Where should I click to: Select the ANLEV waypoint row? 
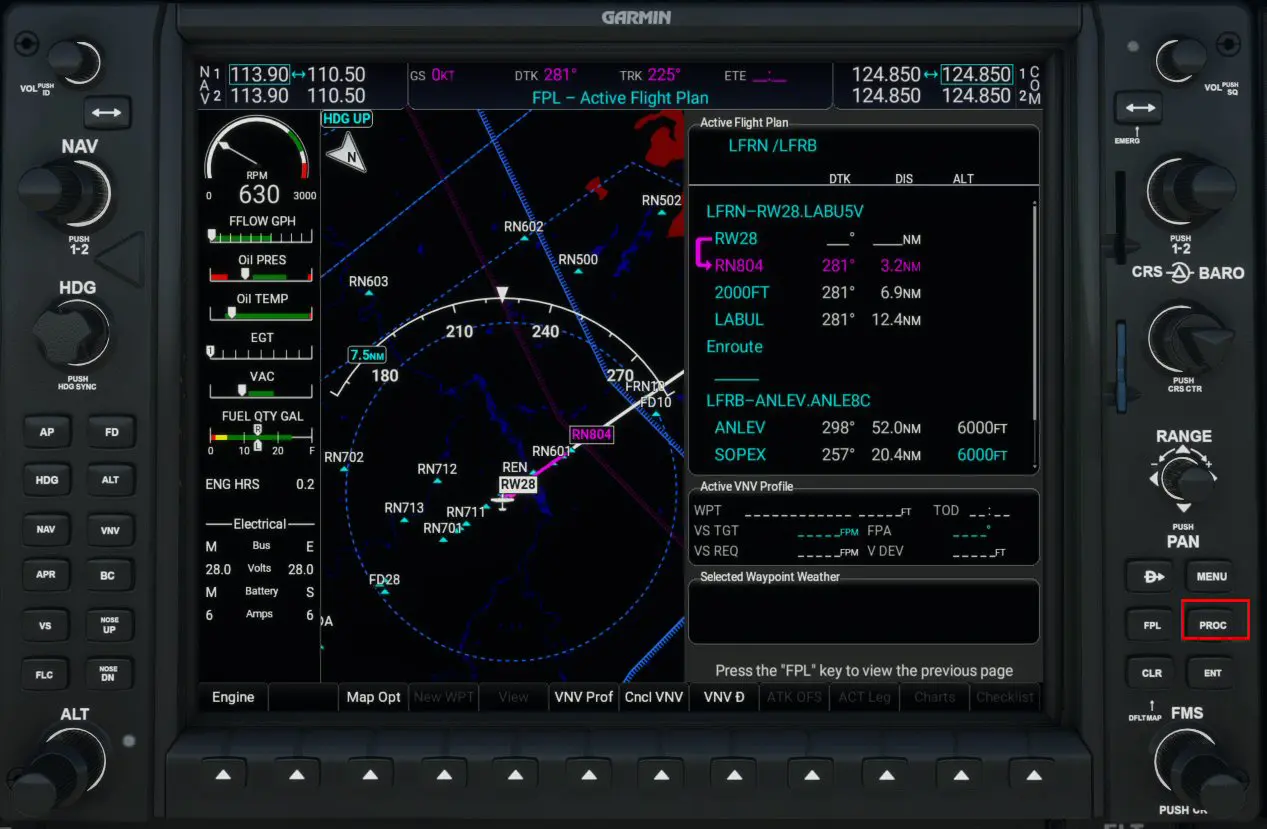(x=860, y=428)
